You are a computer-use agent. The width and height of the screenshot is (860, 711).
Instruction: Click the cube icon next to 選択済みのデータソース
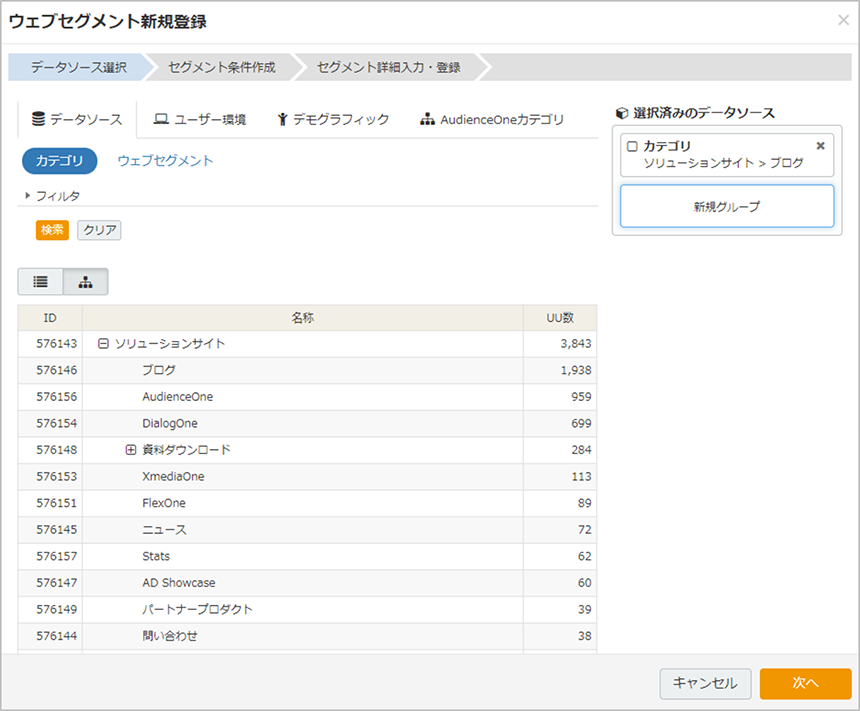point(622,112)
